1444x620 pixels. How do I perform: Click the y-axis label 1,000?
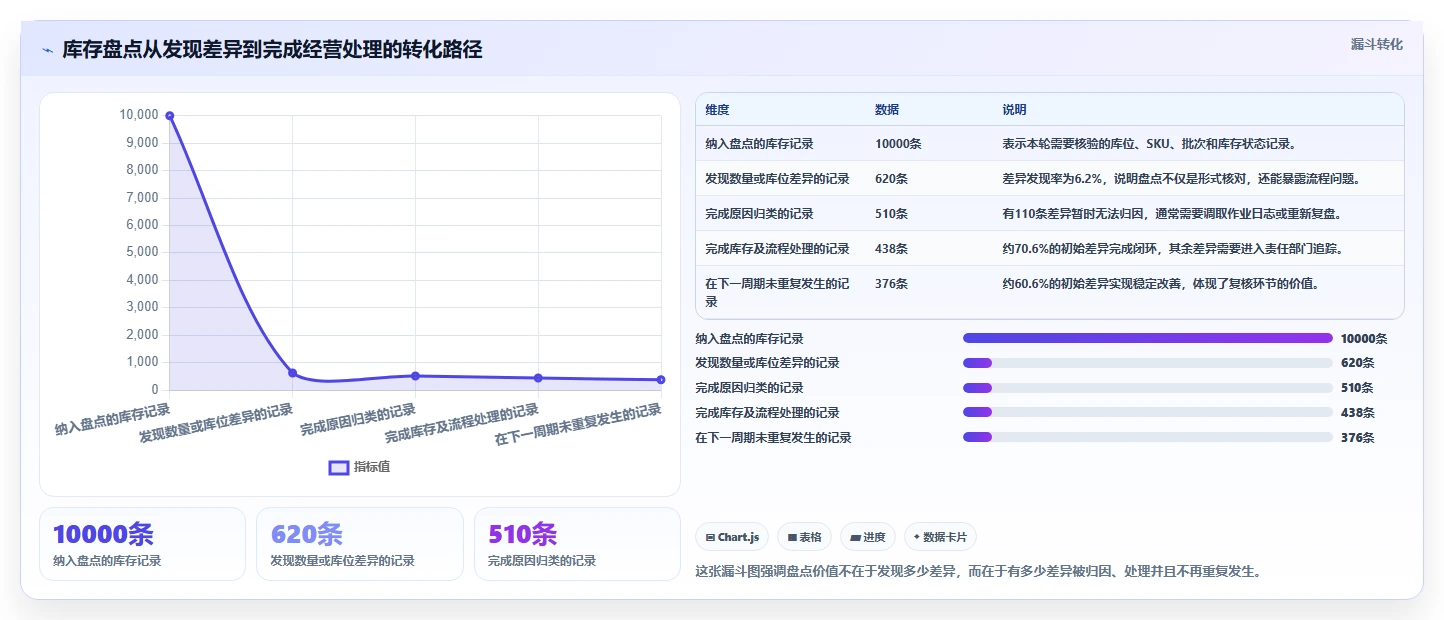(142, 362)
